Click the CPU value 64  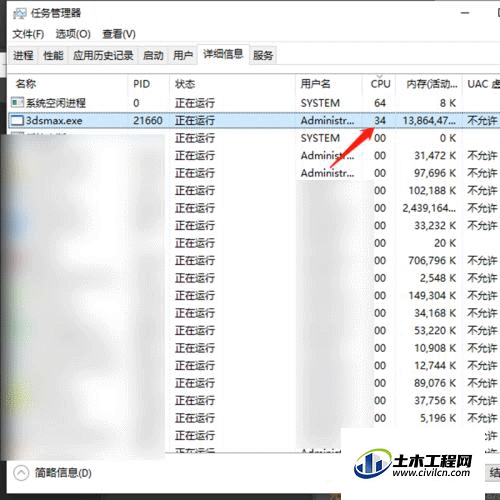pyautogui.click(x=380, y=103)
